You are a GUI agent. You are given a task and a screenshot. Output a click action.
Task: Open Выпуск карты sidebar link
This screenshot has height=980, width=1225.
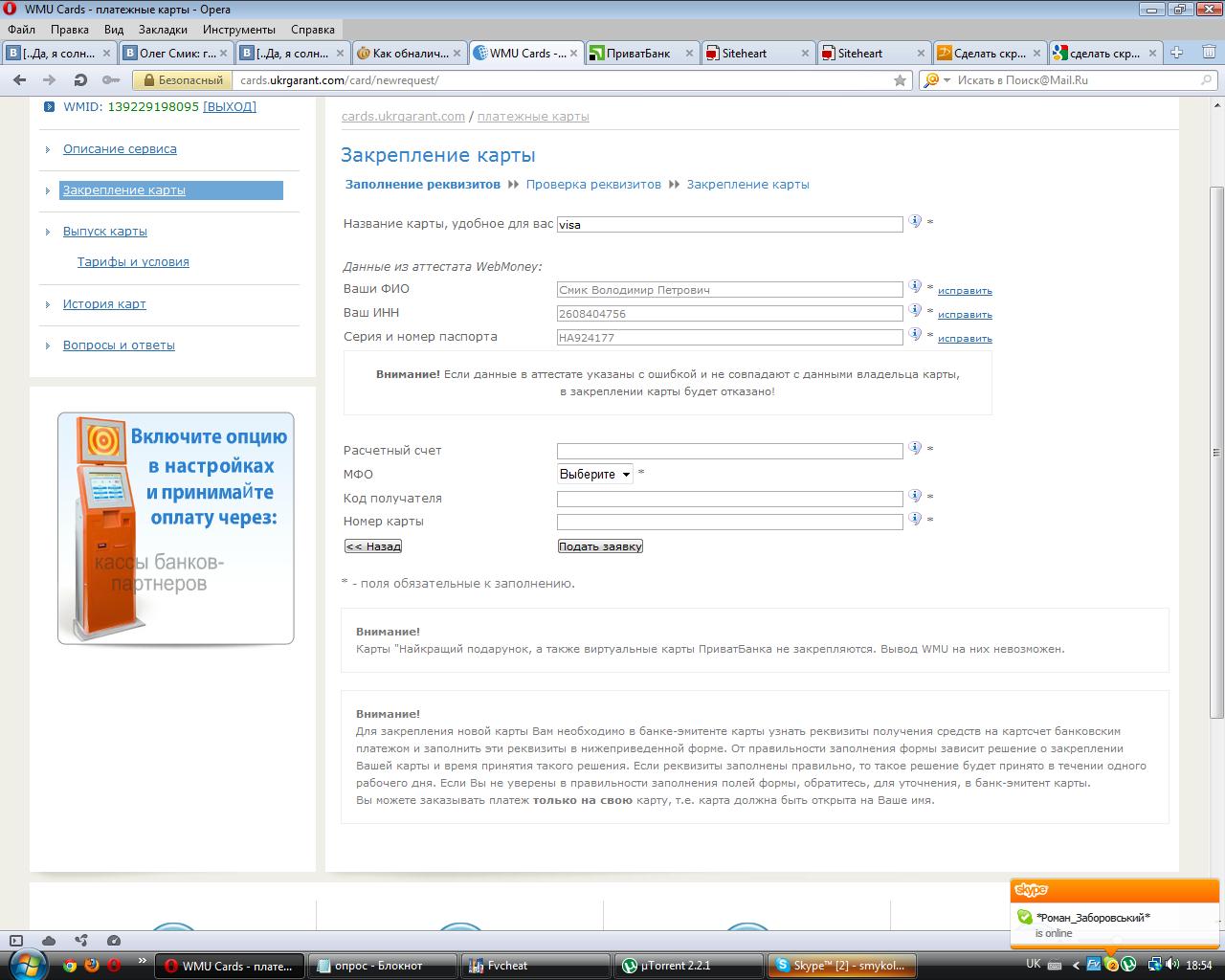pos(105,231)
